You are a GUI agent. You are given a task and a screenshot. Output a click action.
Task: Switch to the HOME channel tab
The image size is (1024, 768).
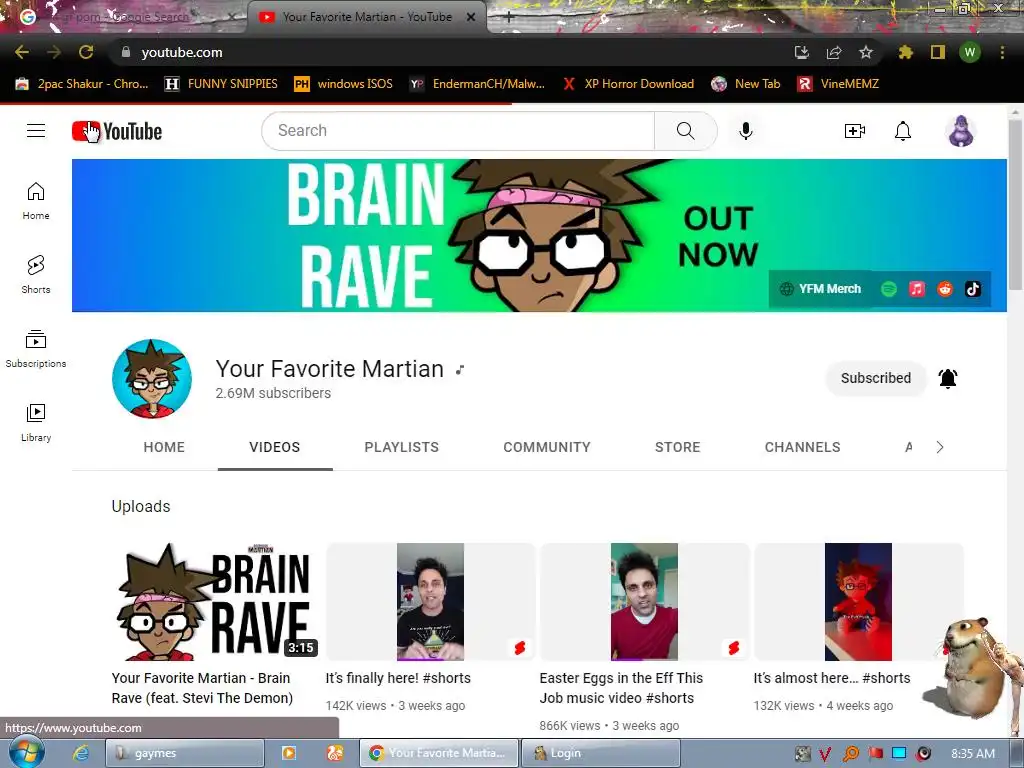coord(164,447)
